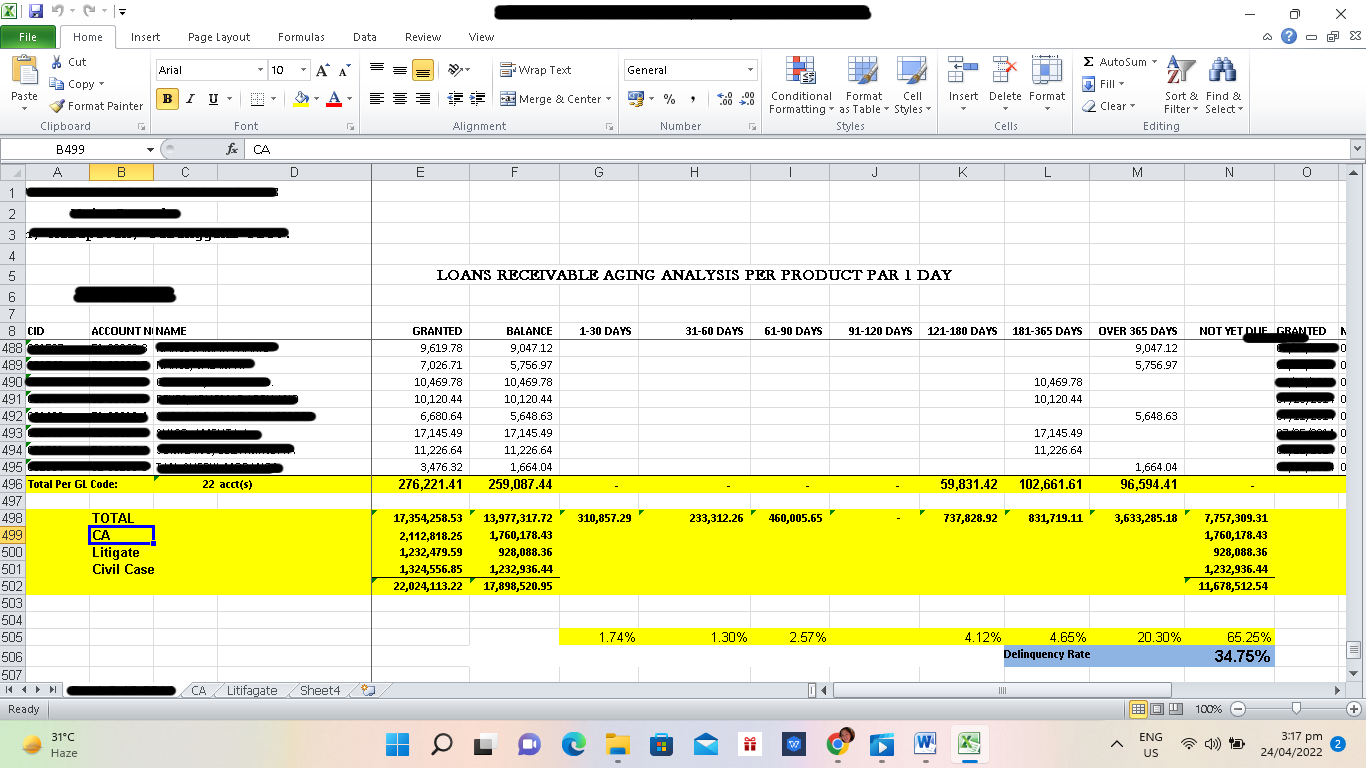Decrease font size with Shrink Font icon
Image resolution: width=1366 pixels, height=768 pixels.
[x=344, y=70]
